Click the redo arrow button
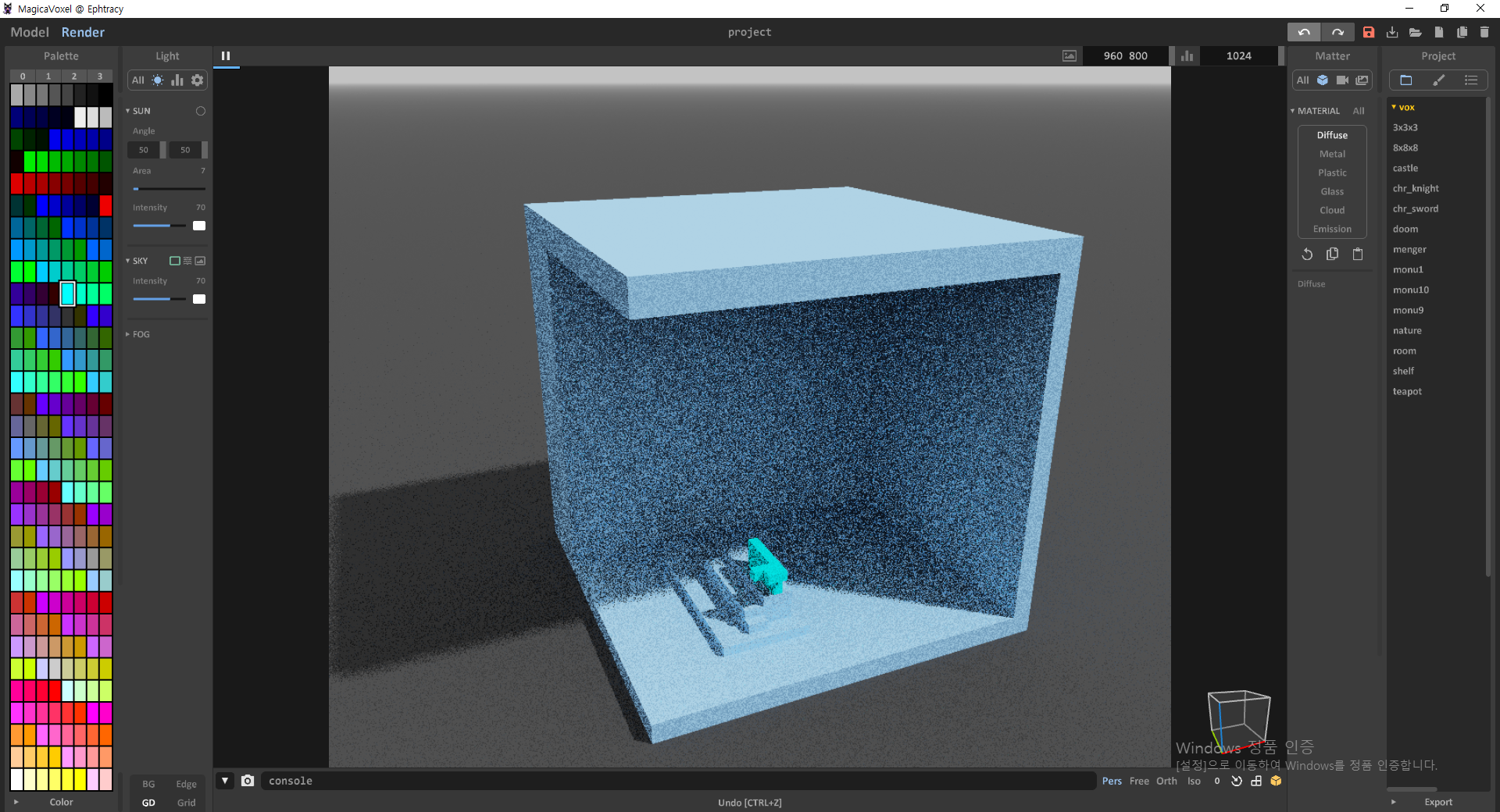The image size is (1500, 812). (1337, 32)
